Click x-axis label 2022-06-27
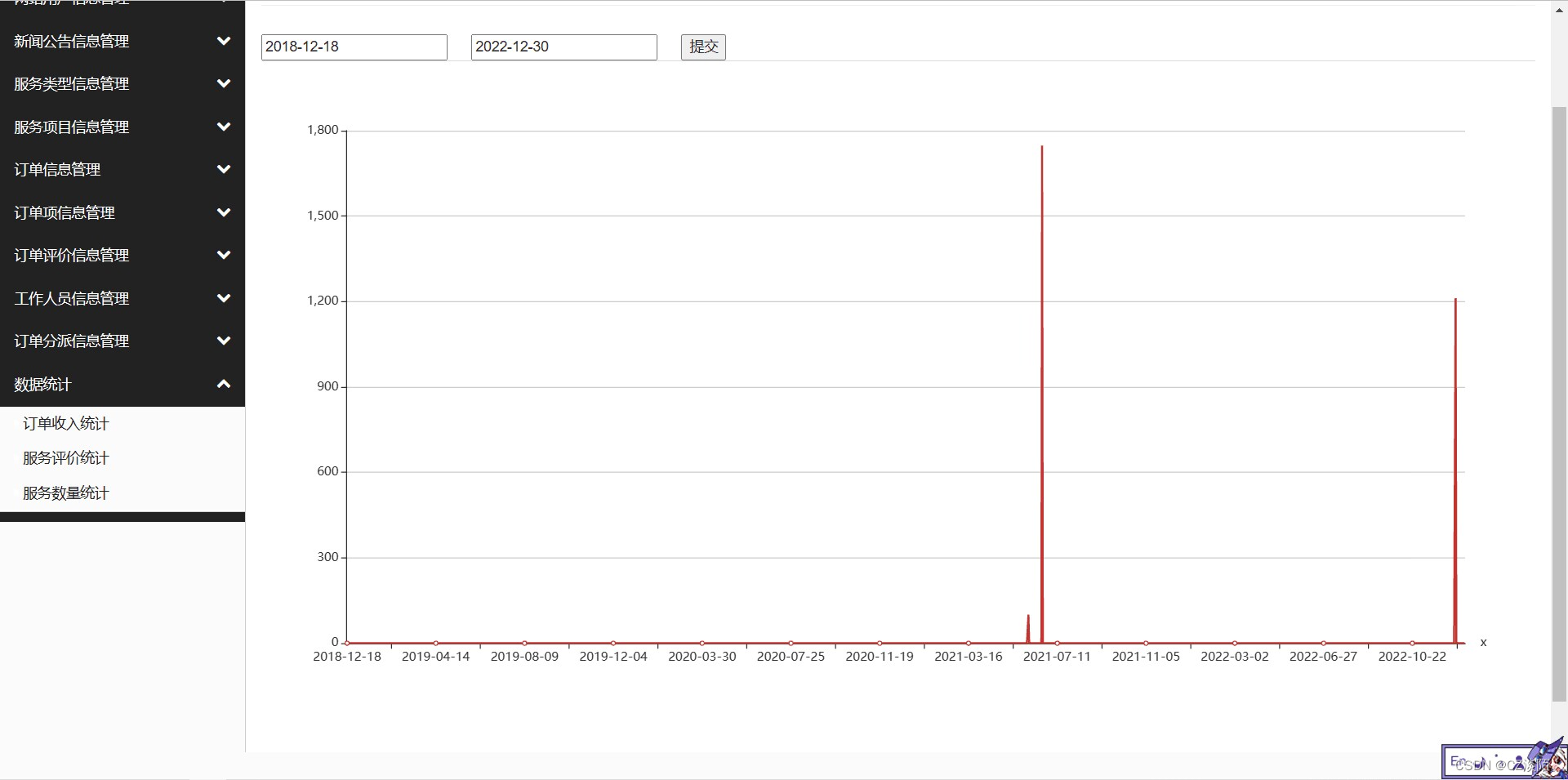 [1323, 657]
